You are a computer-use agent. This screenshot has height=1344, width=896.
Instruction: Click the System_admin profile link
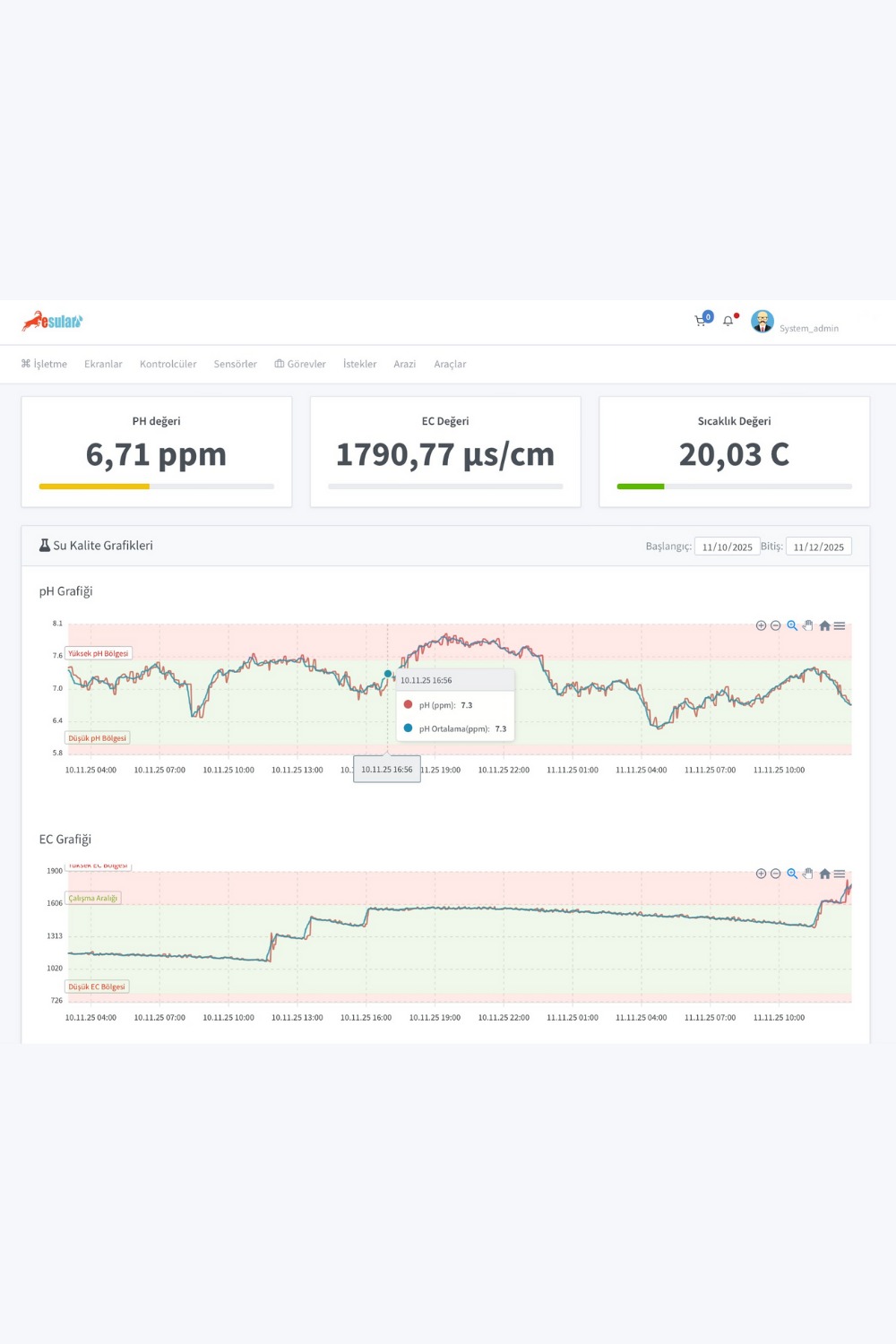click(x=808, y=328)
